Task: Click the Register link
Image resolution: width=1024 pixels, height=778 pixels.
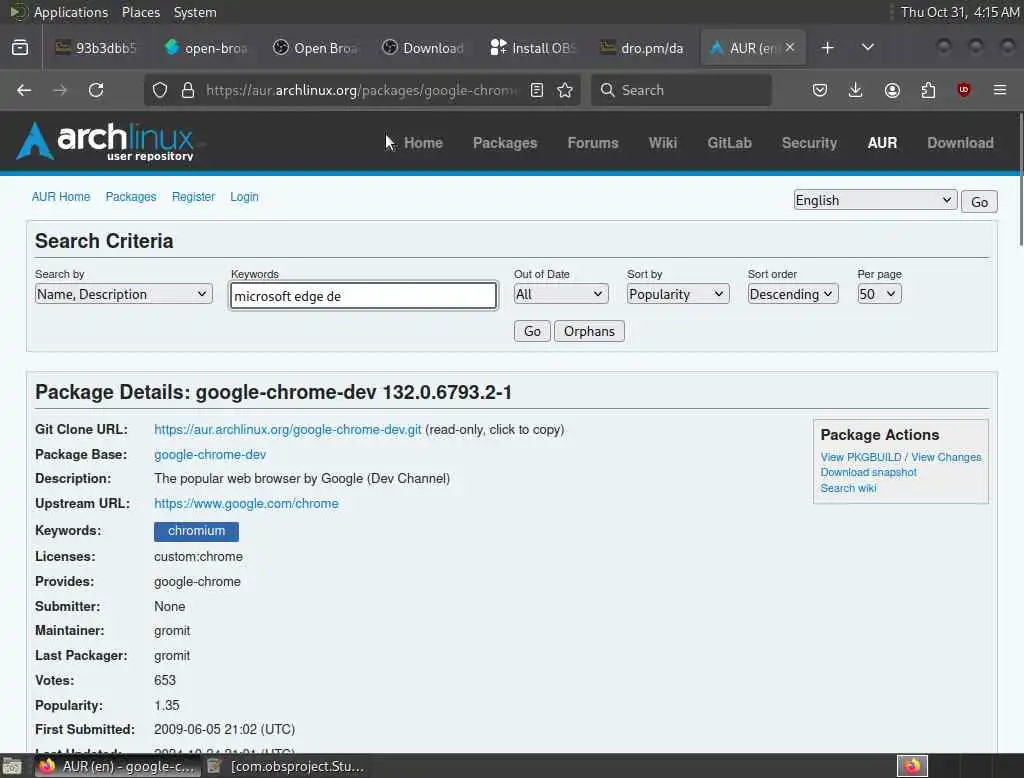Action: click(x=193, y=197)
